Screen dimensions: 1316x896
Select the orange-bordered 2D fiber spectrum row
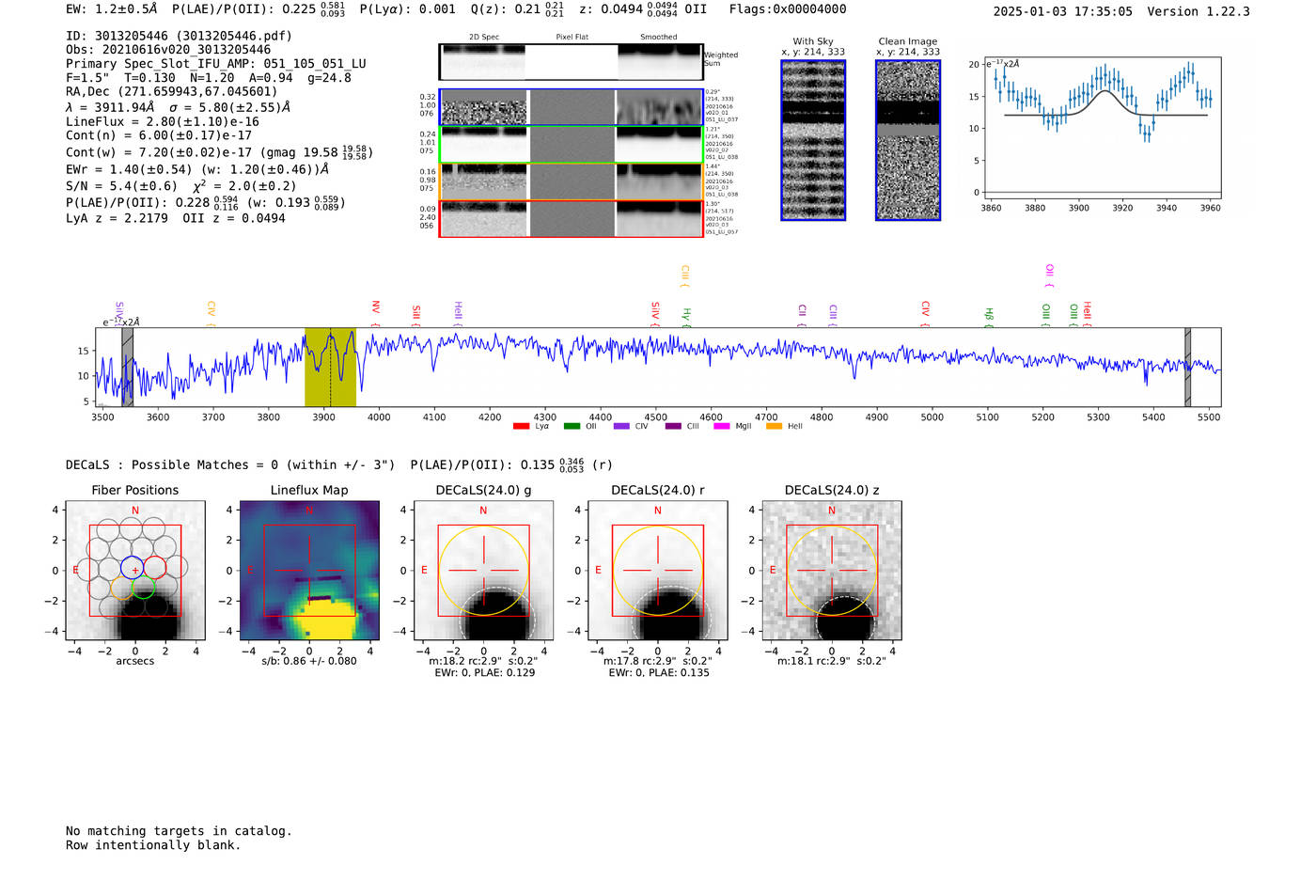572,181
